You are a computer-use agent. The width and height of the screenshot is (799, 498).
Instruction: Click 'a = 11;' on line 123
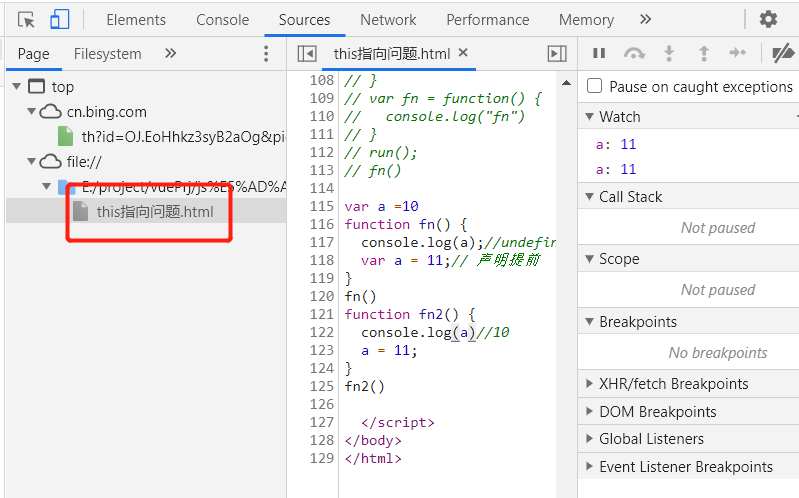(x=389, y=351)
